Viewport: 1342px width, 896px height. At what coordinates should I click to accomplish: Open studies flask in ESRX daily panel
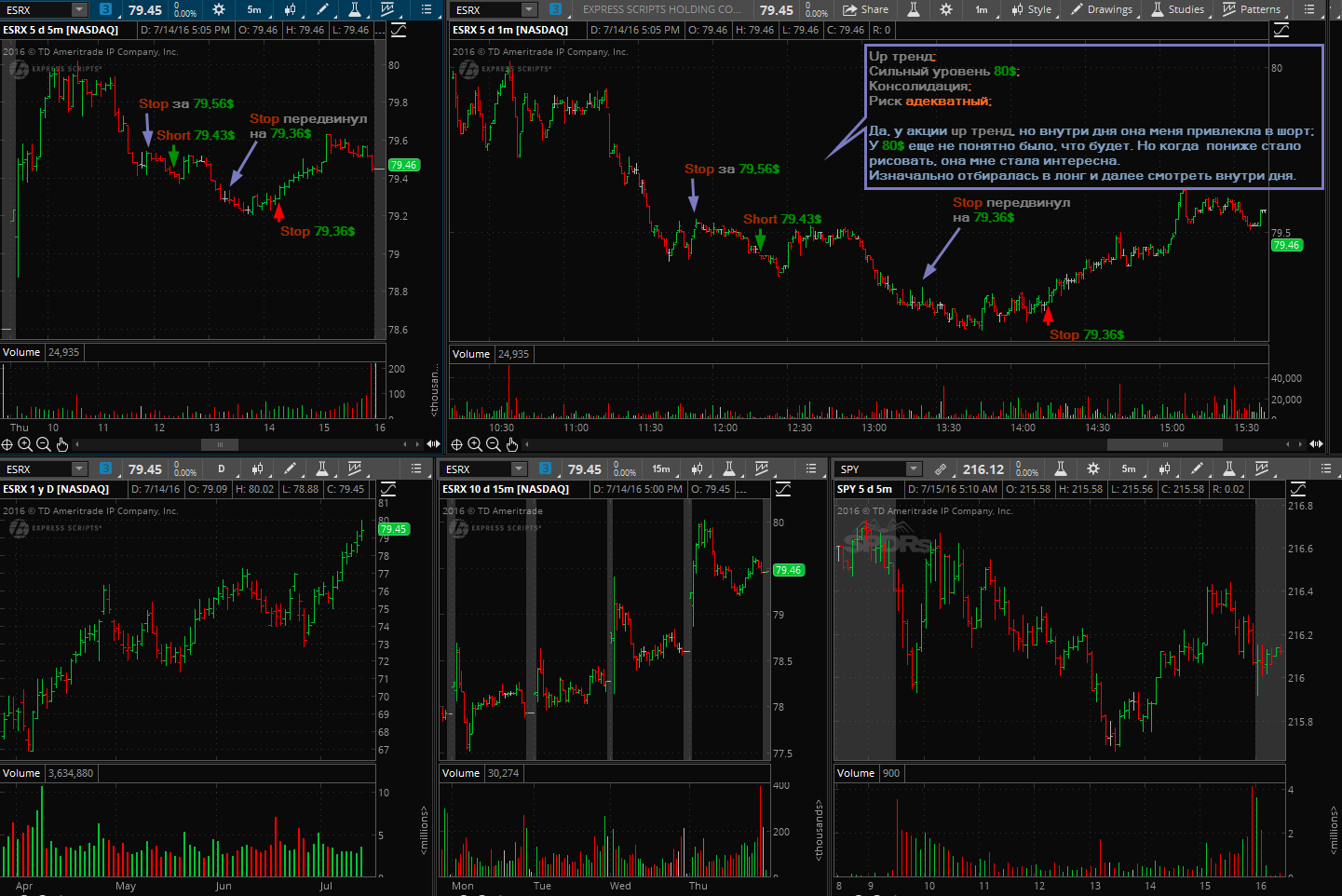point(322,468)
